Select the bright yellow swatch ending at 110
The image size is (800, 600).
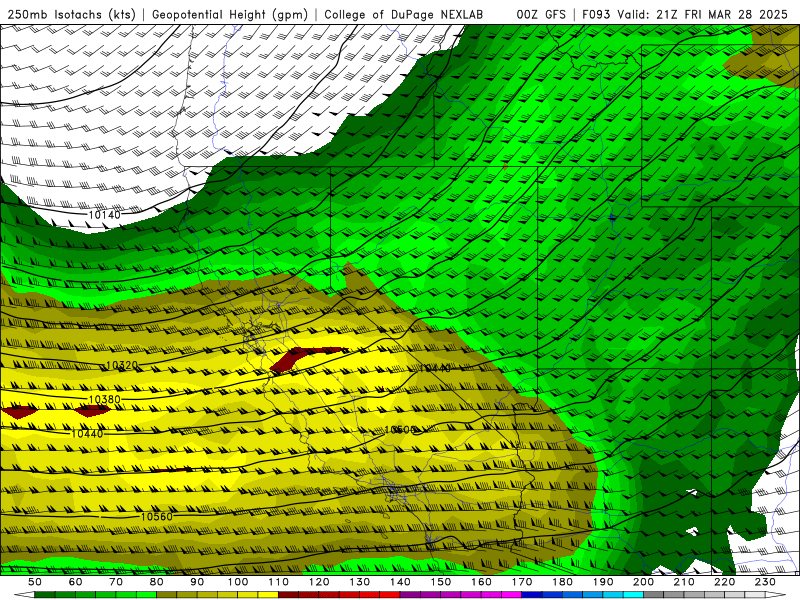[x=268, y=595]
